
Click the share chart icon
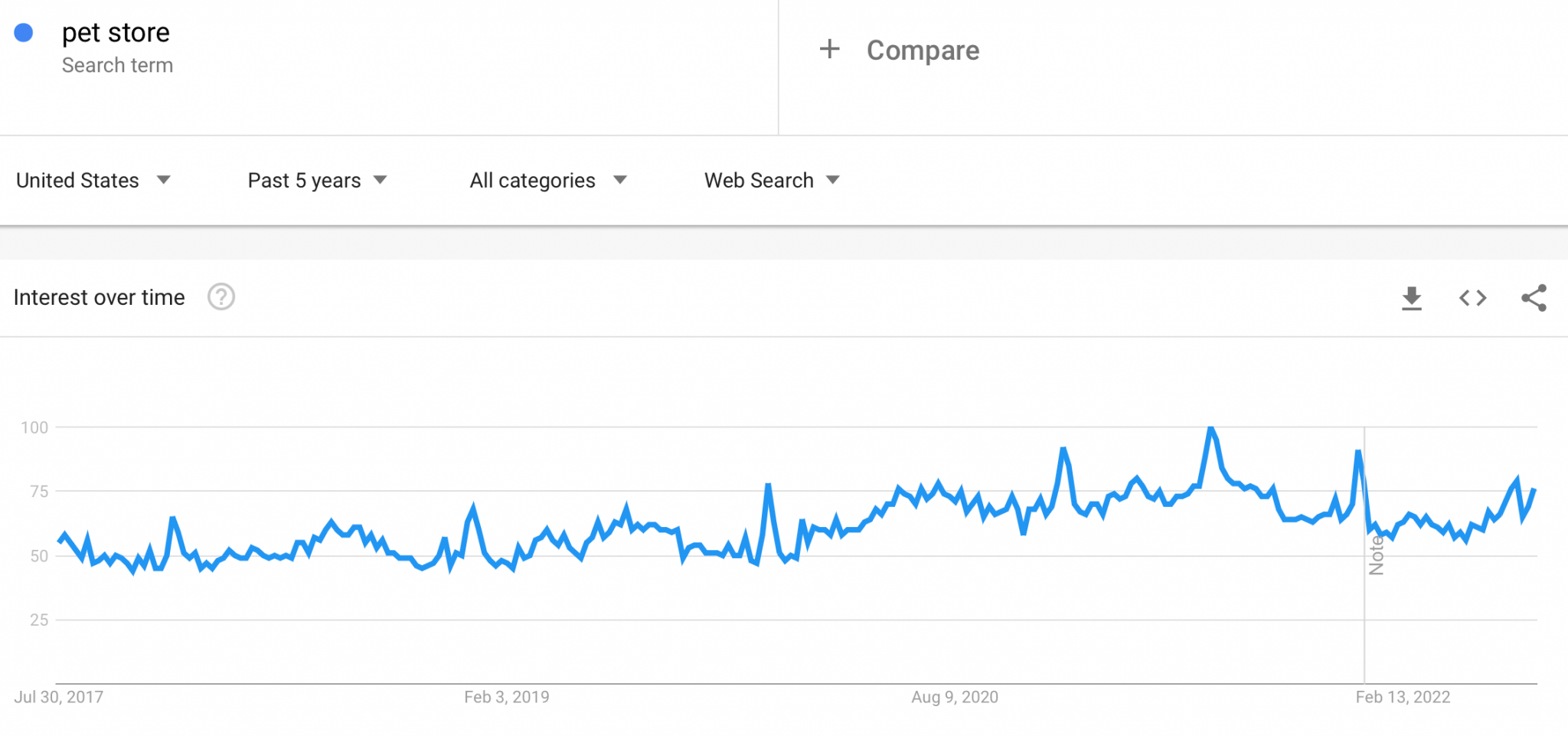[x=1534, y=298]
